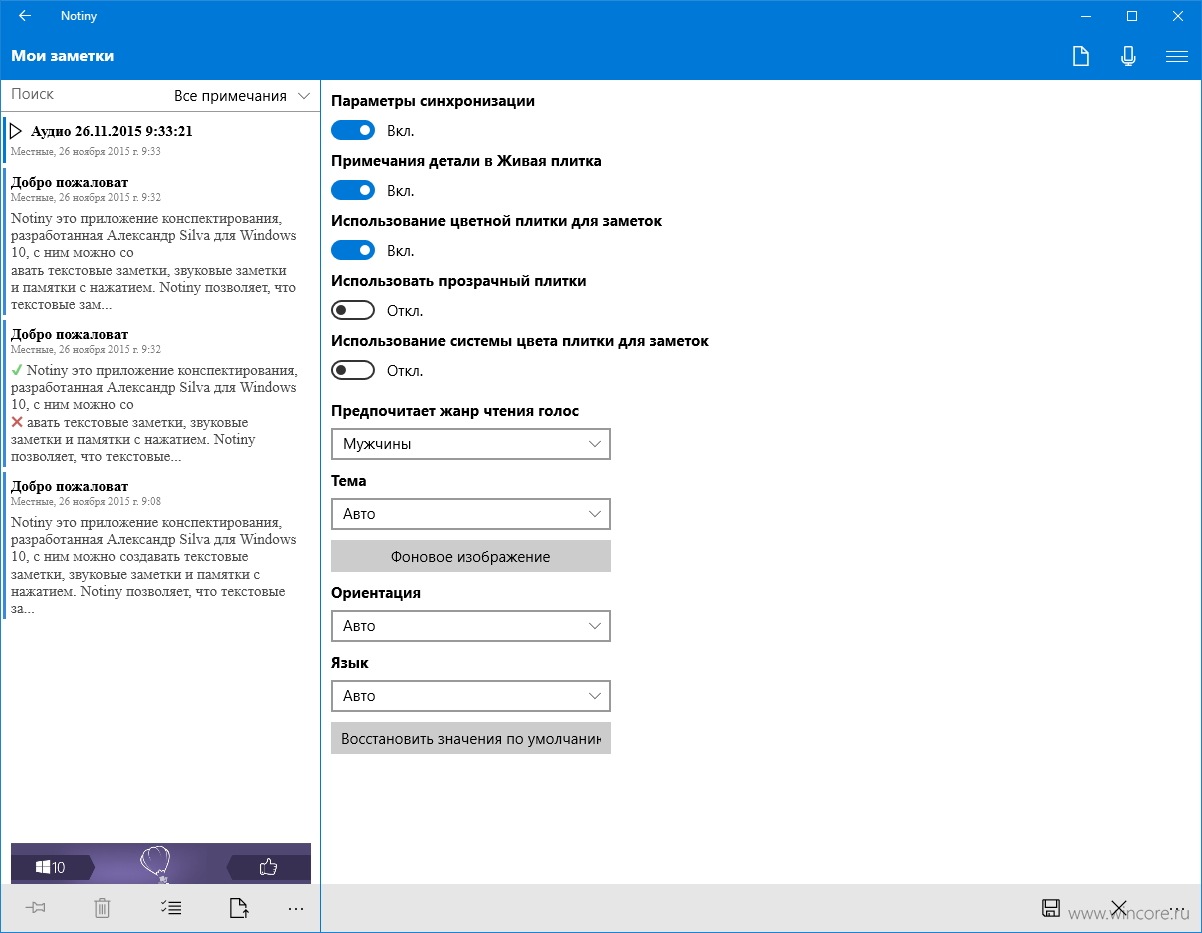Image resolution: width=1202 pixels, height=933 pixels.
Task: Turn off sync settings toggle
Action: (353, 130)
